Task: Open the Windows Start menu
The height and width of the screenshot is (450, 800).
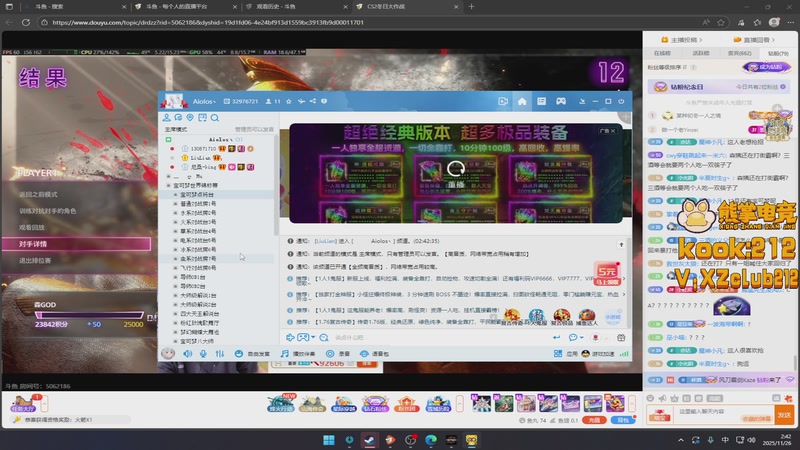Action: click(329, 440)
